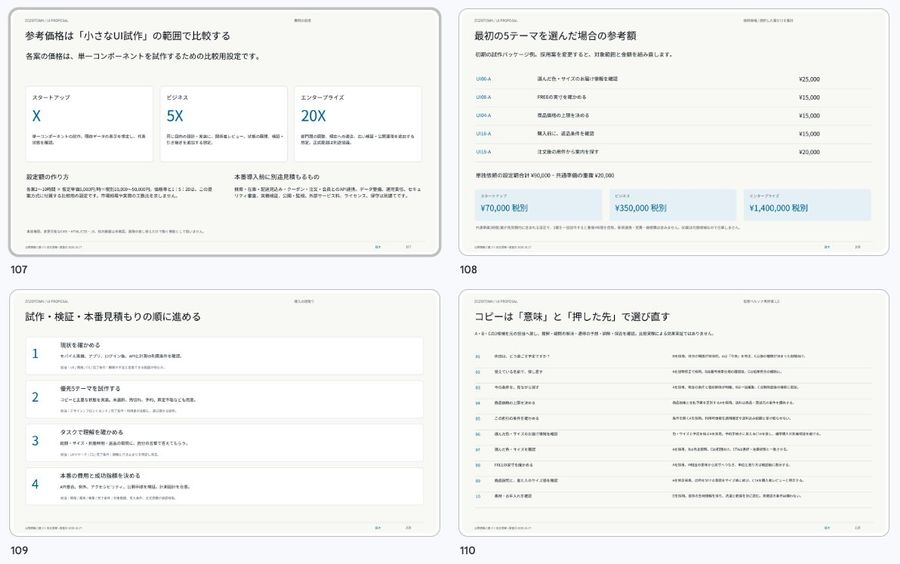Click the slide number label 107
900x564 pixels.
(19, 269)
